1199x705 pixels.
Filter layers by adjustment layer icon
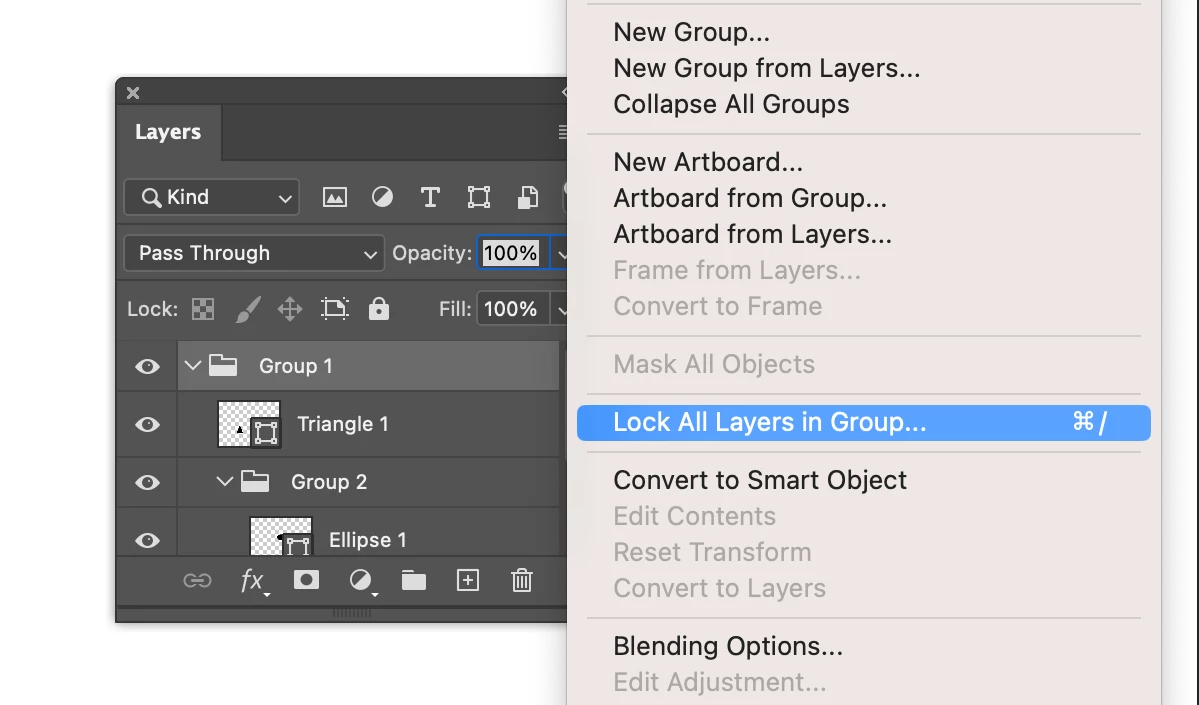click(382, 197)
